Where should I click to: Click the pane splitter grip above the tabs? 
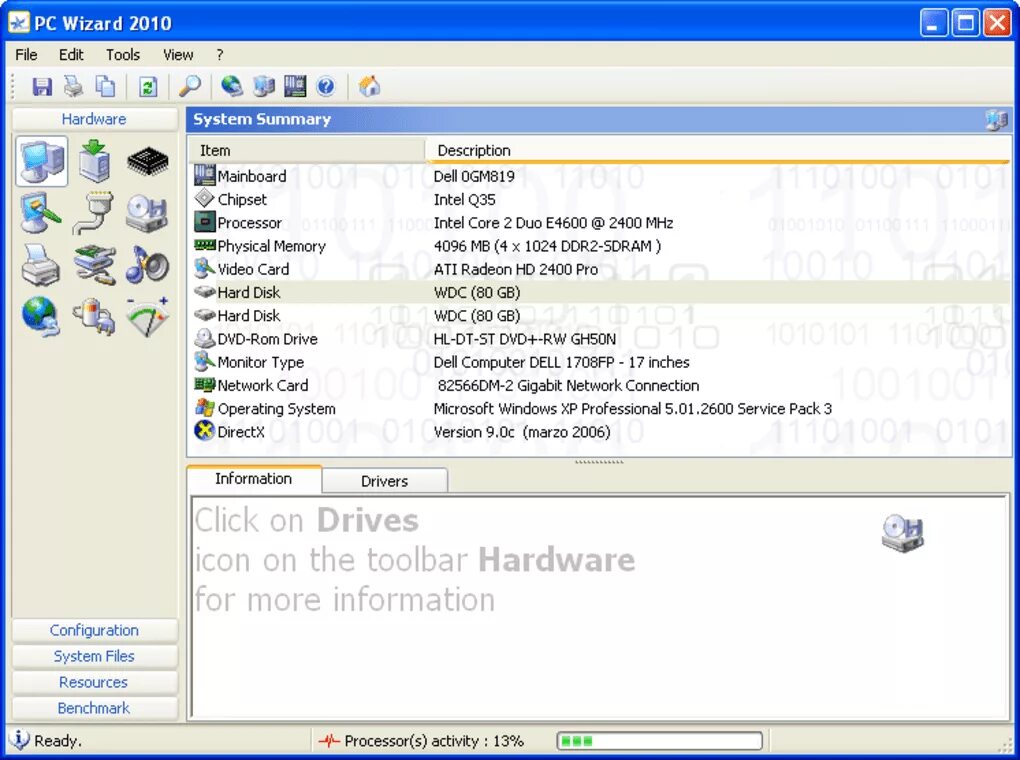point(599,462)
